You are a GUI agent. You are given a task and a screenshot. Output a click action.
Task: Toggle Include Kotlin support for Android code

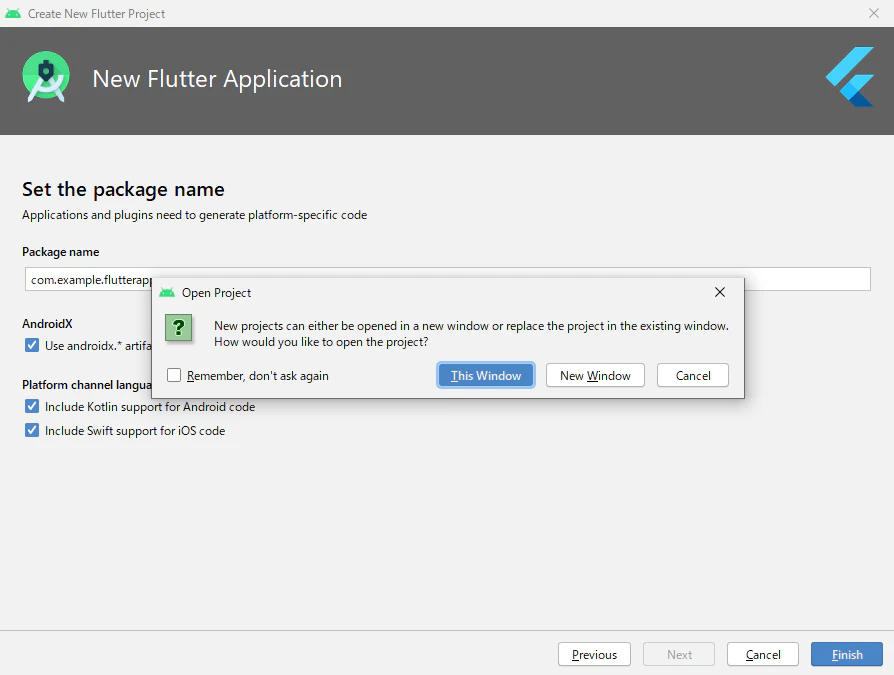[32, 406]
